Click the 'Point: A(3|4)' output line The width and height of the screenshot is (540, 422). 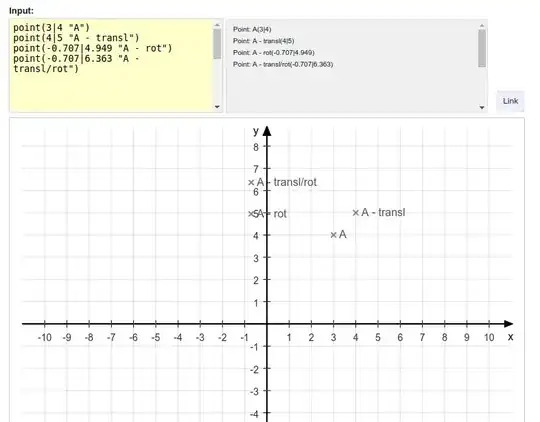point(252,29)
